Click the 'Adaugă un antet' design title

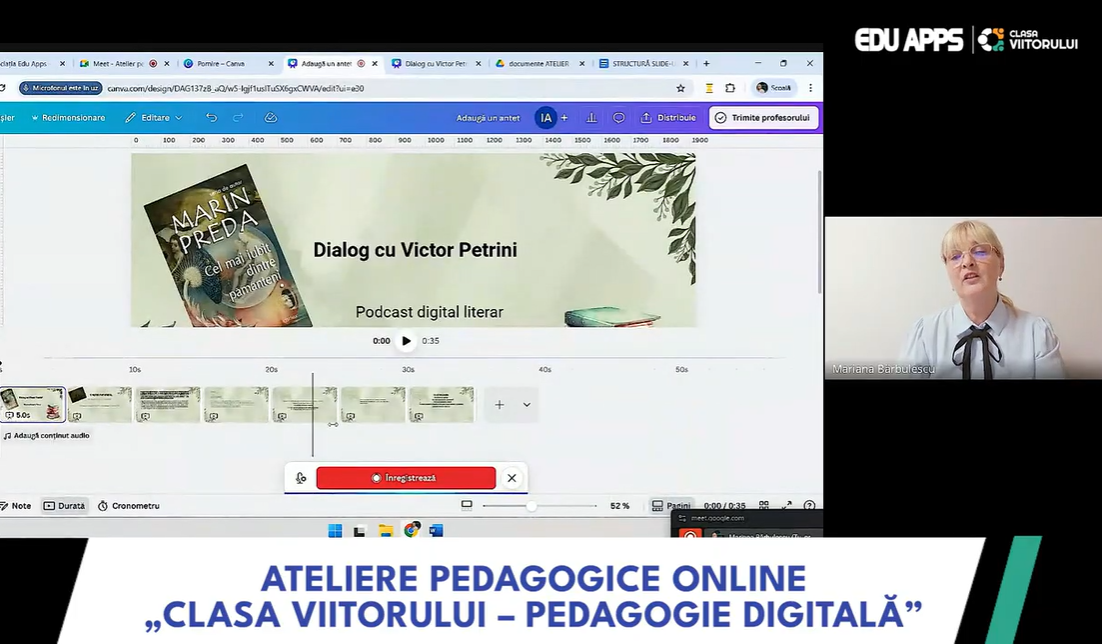488,117
